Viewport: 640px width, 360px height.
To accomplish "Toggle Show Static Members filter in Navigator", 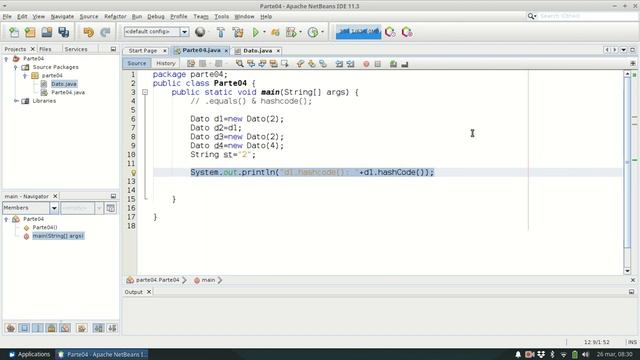I will (x=38, y=328).
